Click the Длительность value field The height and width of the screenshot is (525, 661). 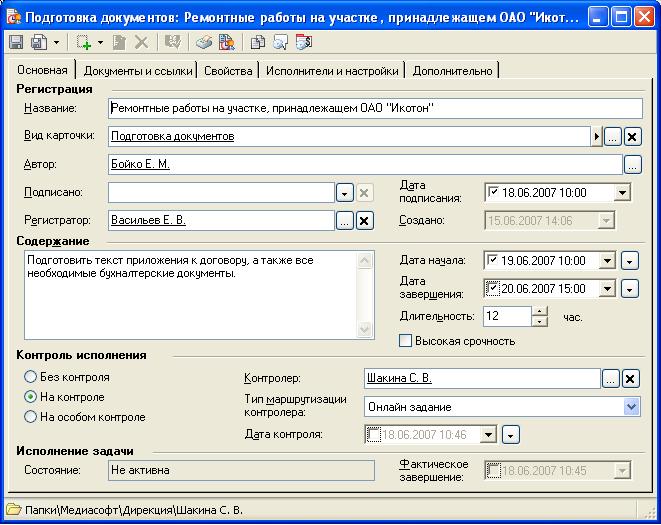click(x=507, y=316)
